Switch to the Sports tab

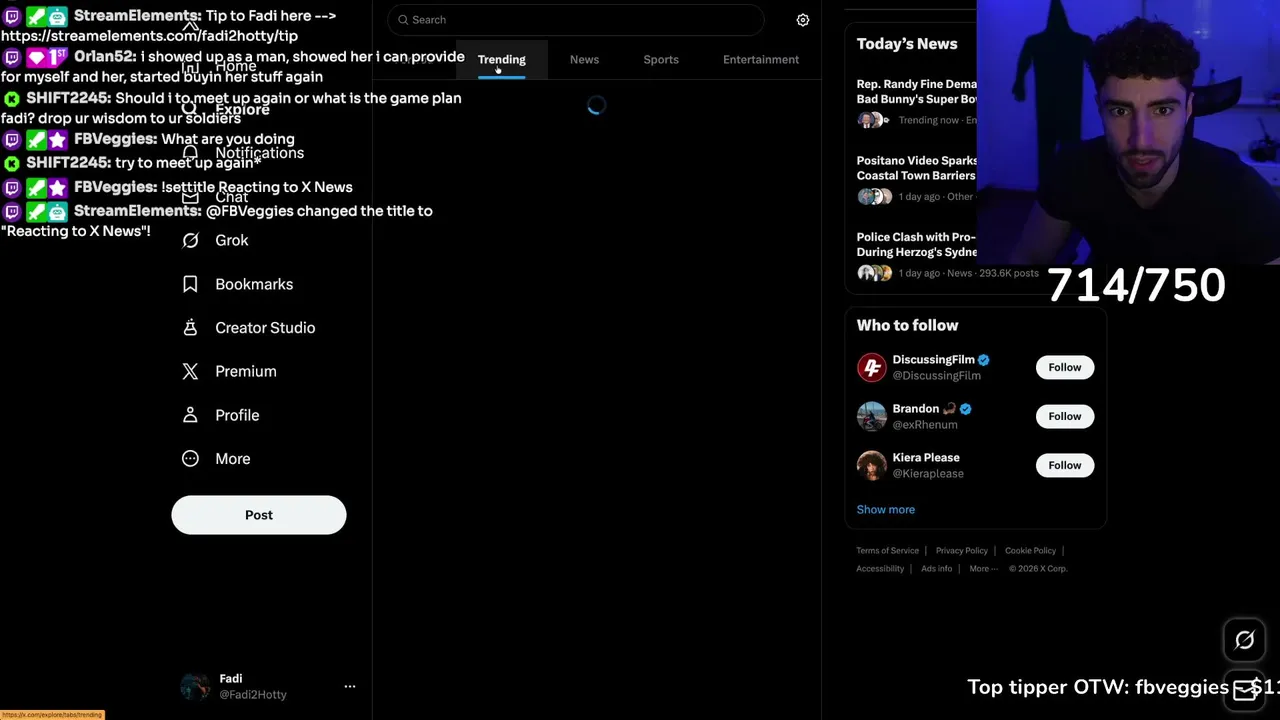point(661,59)
